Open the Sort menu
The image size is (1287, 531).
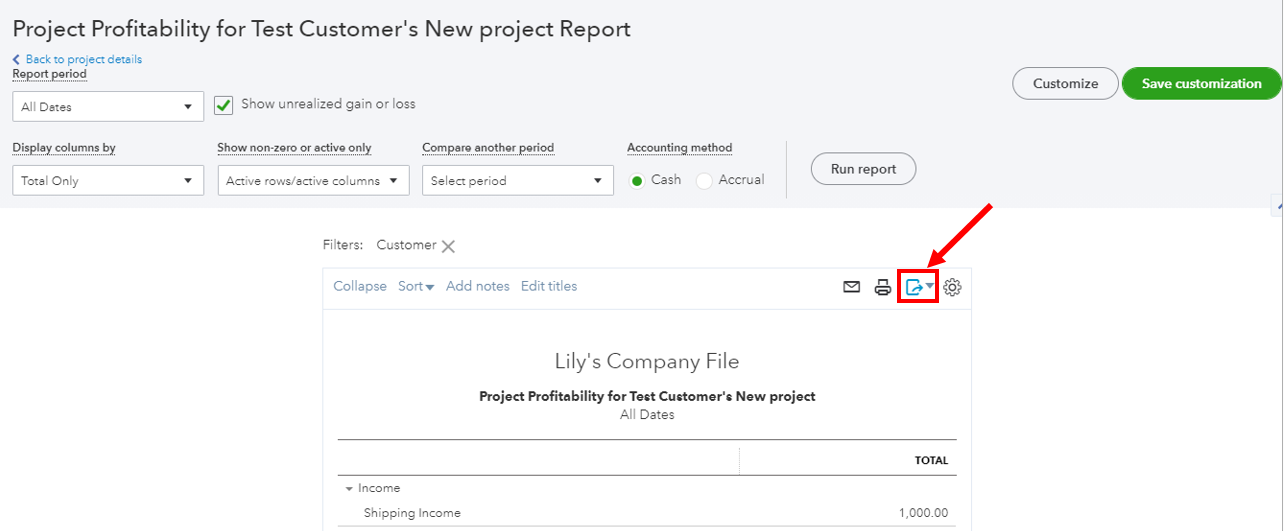pyautogui.click(x=416, y=287)
